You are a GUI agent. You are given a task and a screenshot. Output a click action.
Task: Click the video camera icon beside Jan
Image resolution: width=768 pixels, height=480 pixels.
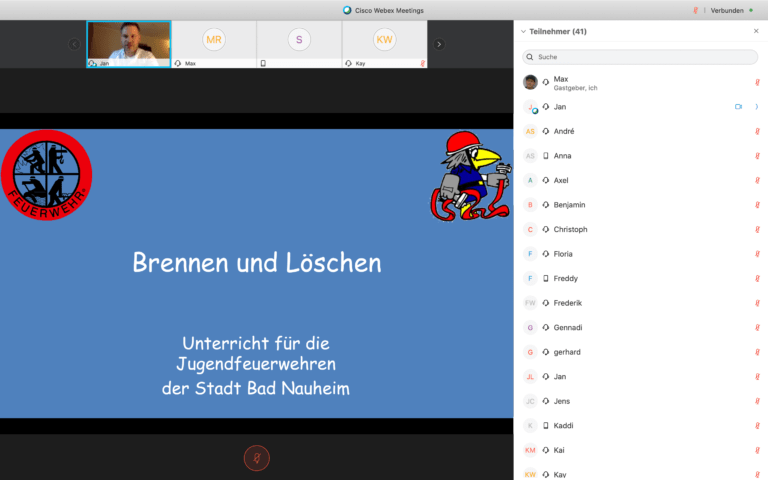point(738,107)
